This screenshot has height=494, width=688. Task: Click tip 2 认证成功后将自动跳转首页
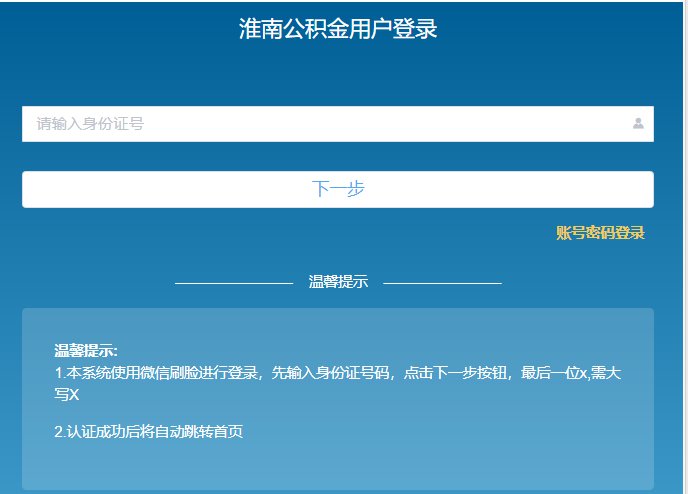(x=148, y=432)
